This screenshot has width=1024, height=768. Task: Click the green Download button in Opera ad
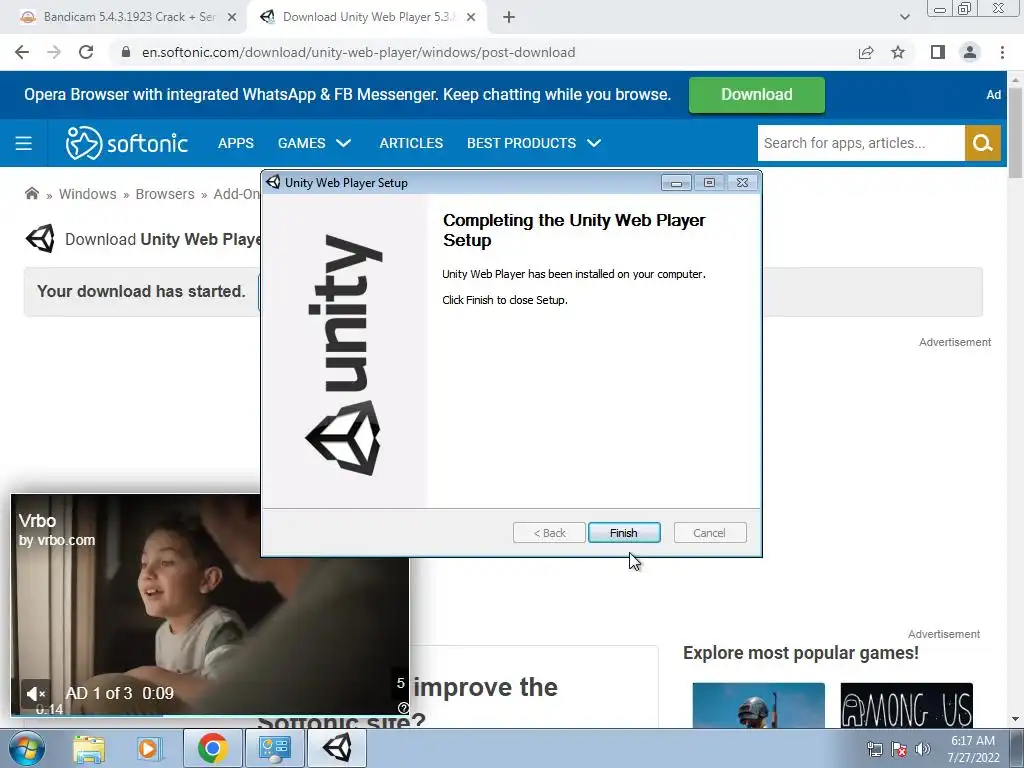point(756,95)
